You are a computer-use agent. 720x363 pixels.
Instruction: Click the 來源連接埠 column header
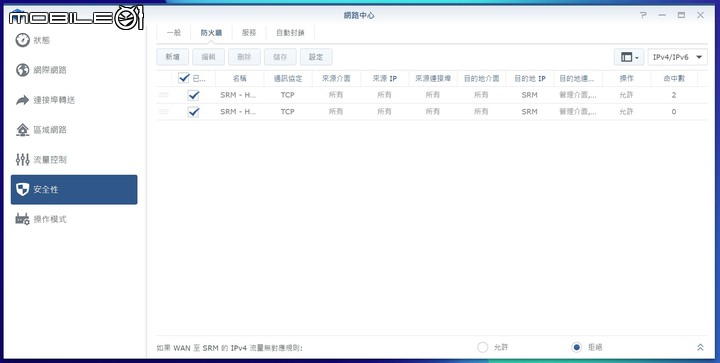pos(433,78)
